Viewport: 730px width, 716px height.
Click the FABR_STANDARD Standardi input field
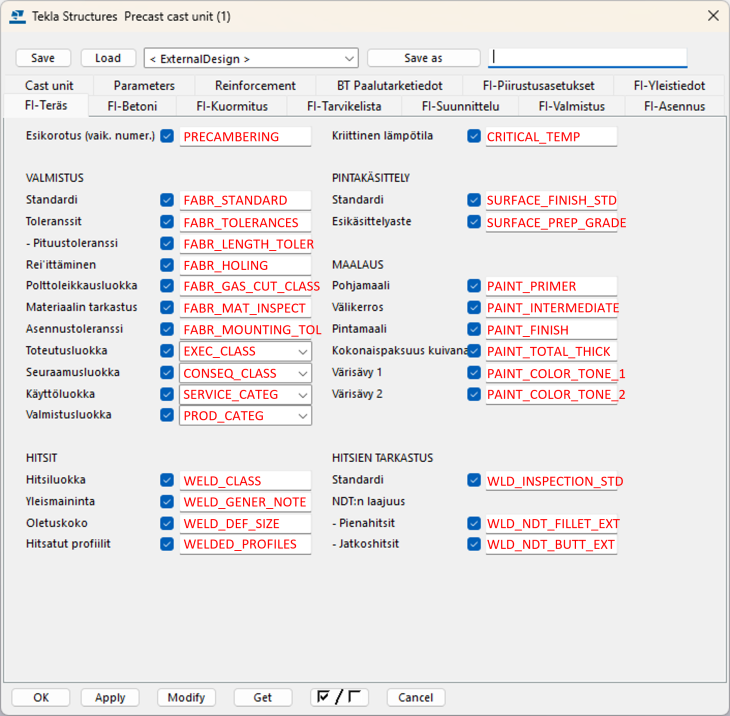tap(245, 200)
